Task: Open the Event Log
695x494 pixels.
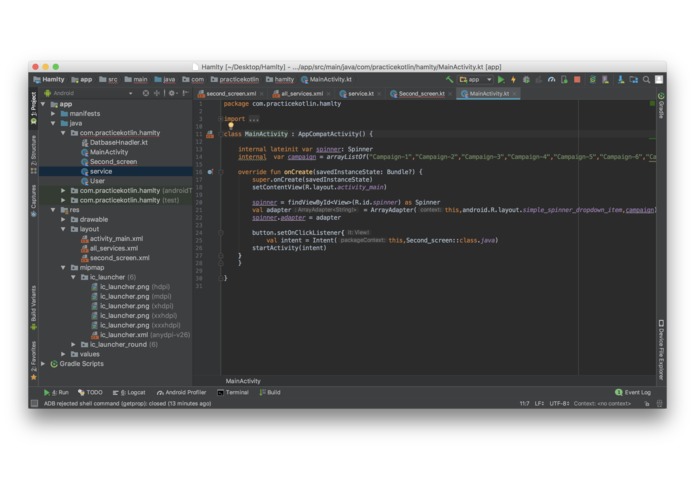Action: 633,393
